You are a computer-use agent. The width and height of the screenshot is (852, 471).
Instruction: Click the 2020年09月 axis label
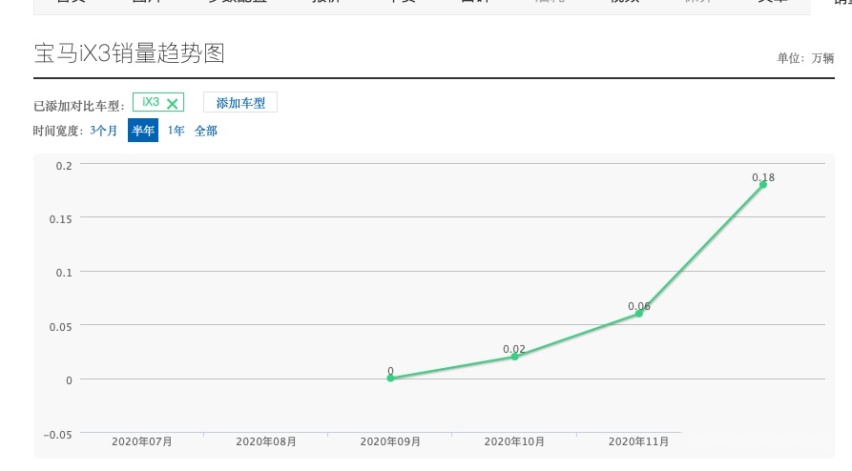[390, 442]
